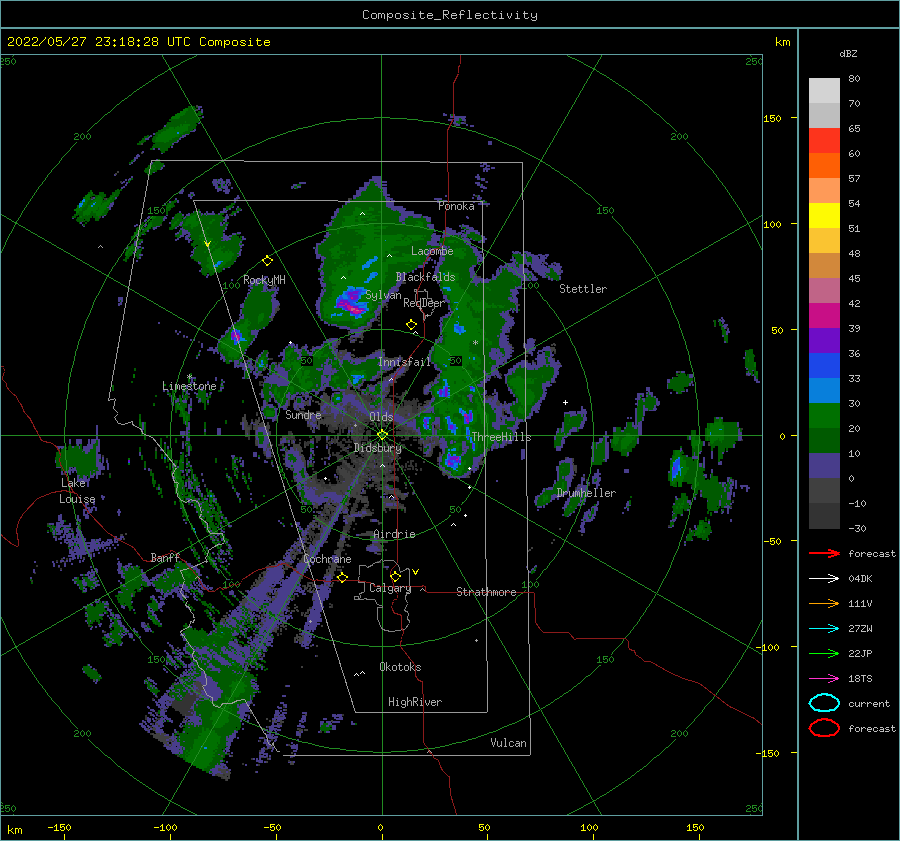Viewport: 900px width, 841px height.
Task: Click the yellow radar-site diamond above Didsbury
Action: tap(383, 435)
